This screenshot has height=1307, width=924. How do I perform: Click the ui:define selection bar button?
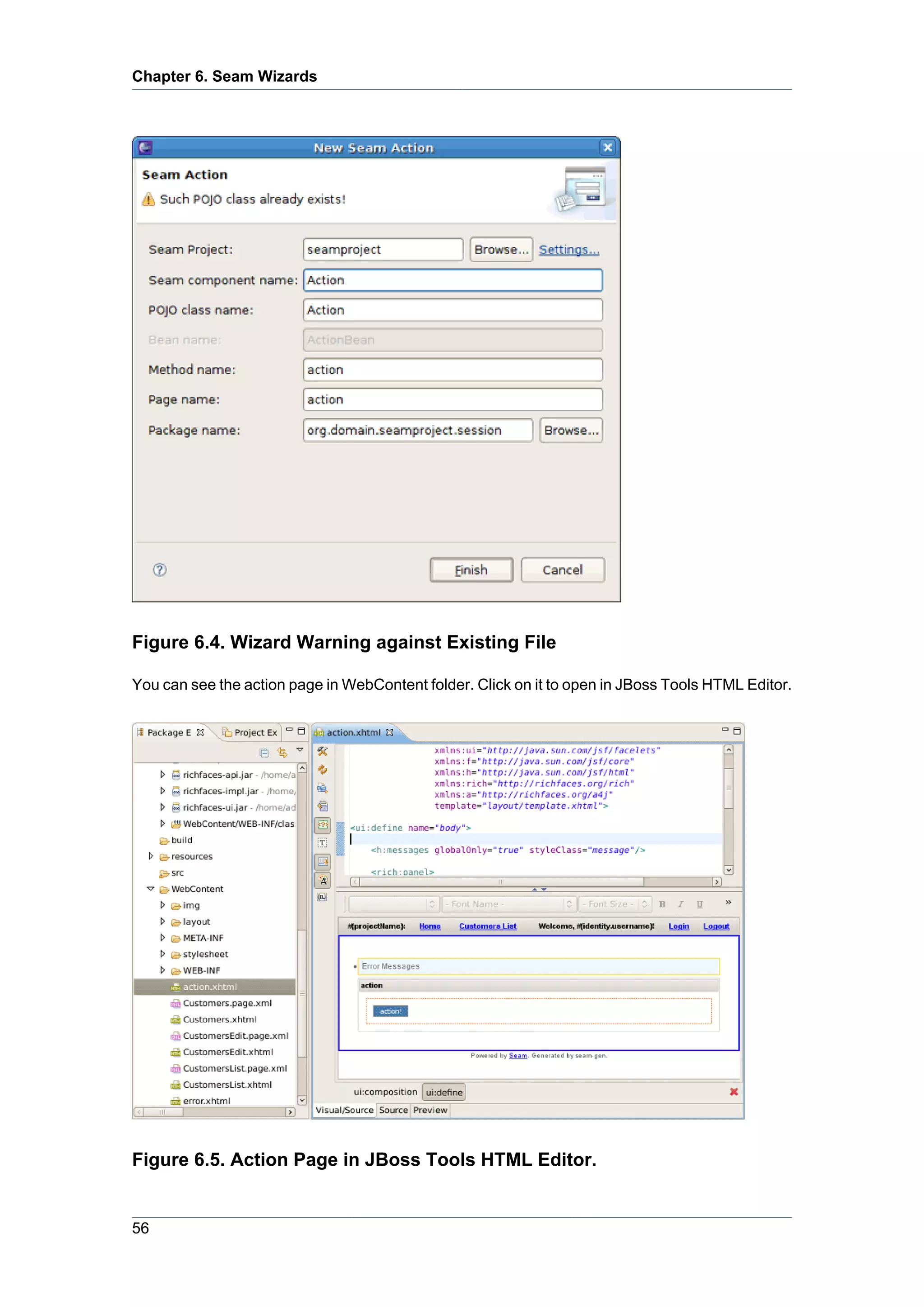click(x=444, y=1092)
